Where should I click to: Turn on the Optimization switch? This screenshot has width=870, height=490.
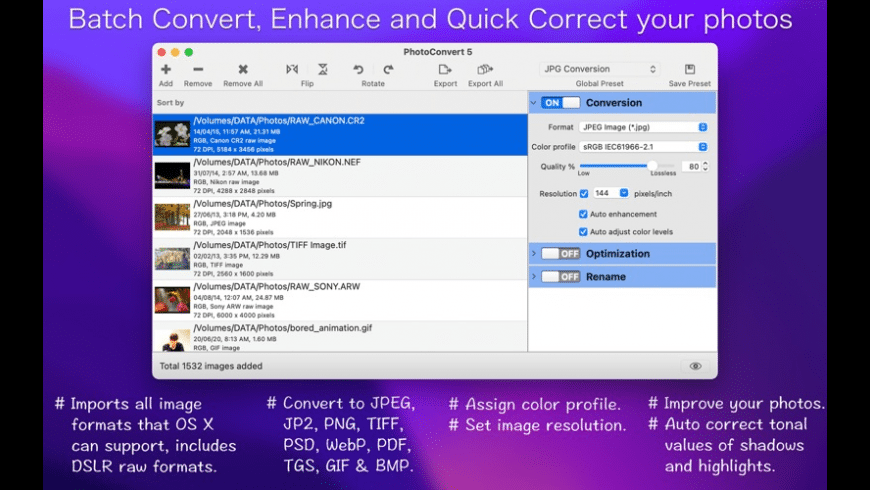pyautogui.click(x=560, y=254)
